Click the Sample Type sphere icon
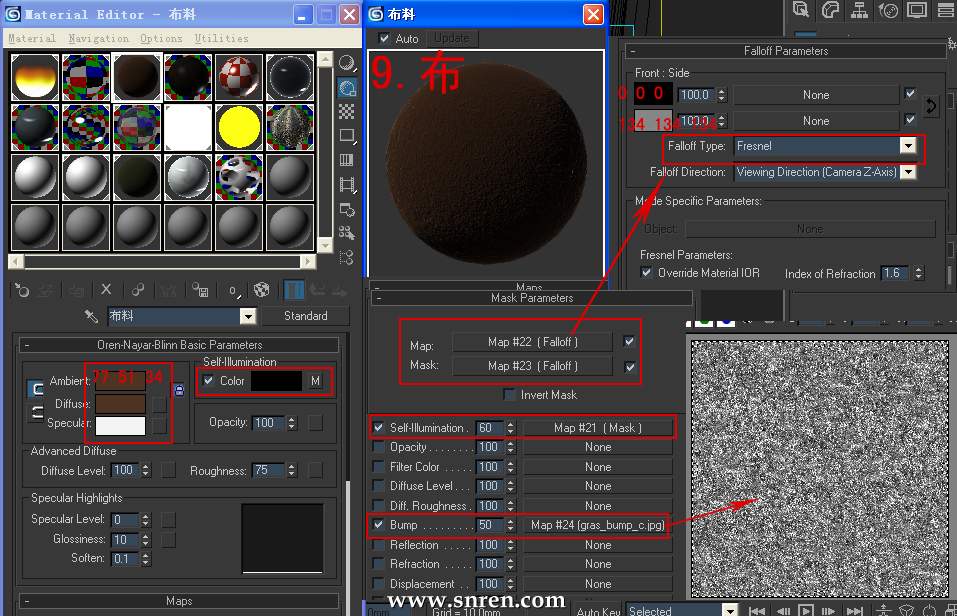Screen dimensions: 957x616 [347, 63]
